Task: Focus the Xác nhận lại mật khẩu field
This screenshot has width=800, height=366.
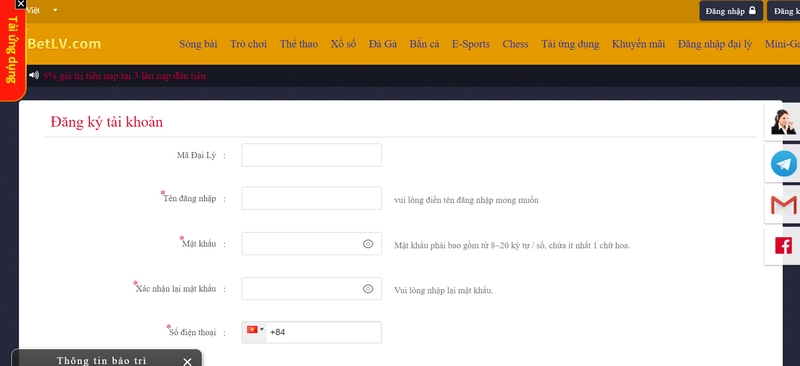Action: click(x=311, y=288)
